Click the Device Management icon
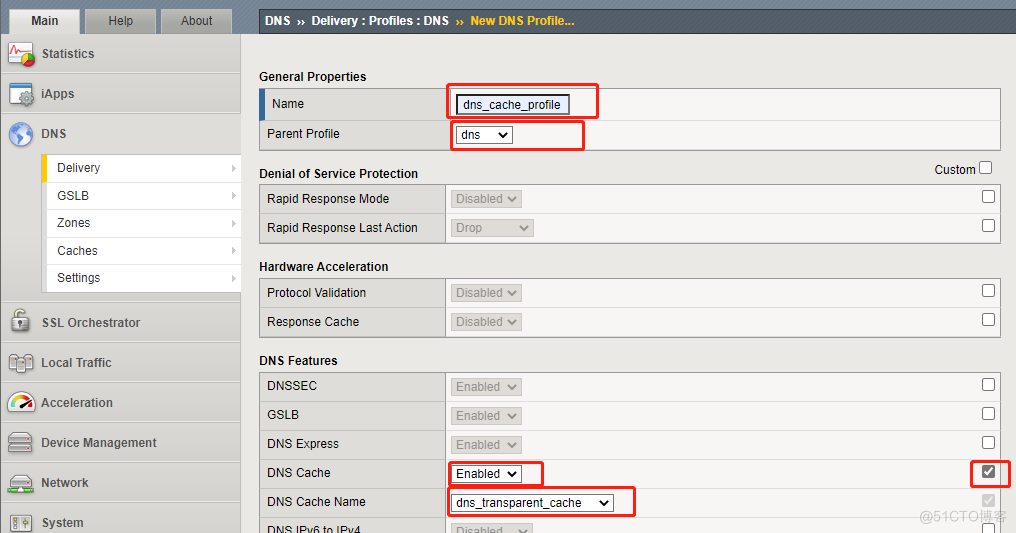The image size is (1016, 533). pos(21,442)
